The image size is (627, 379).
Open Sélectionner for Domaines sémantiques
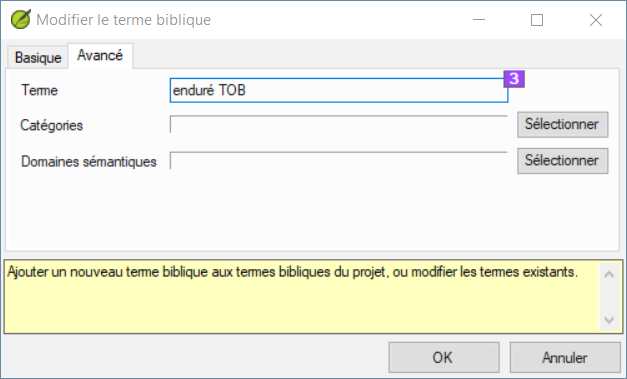563,161
